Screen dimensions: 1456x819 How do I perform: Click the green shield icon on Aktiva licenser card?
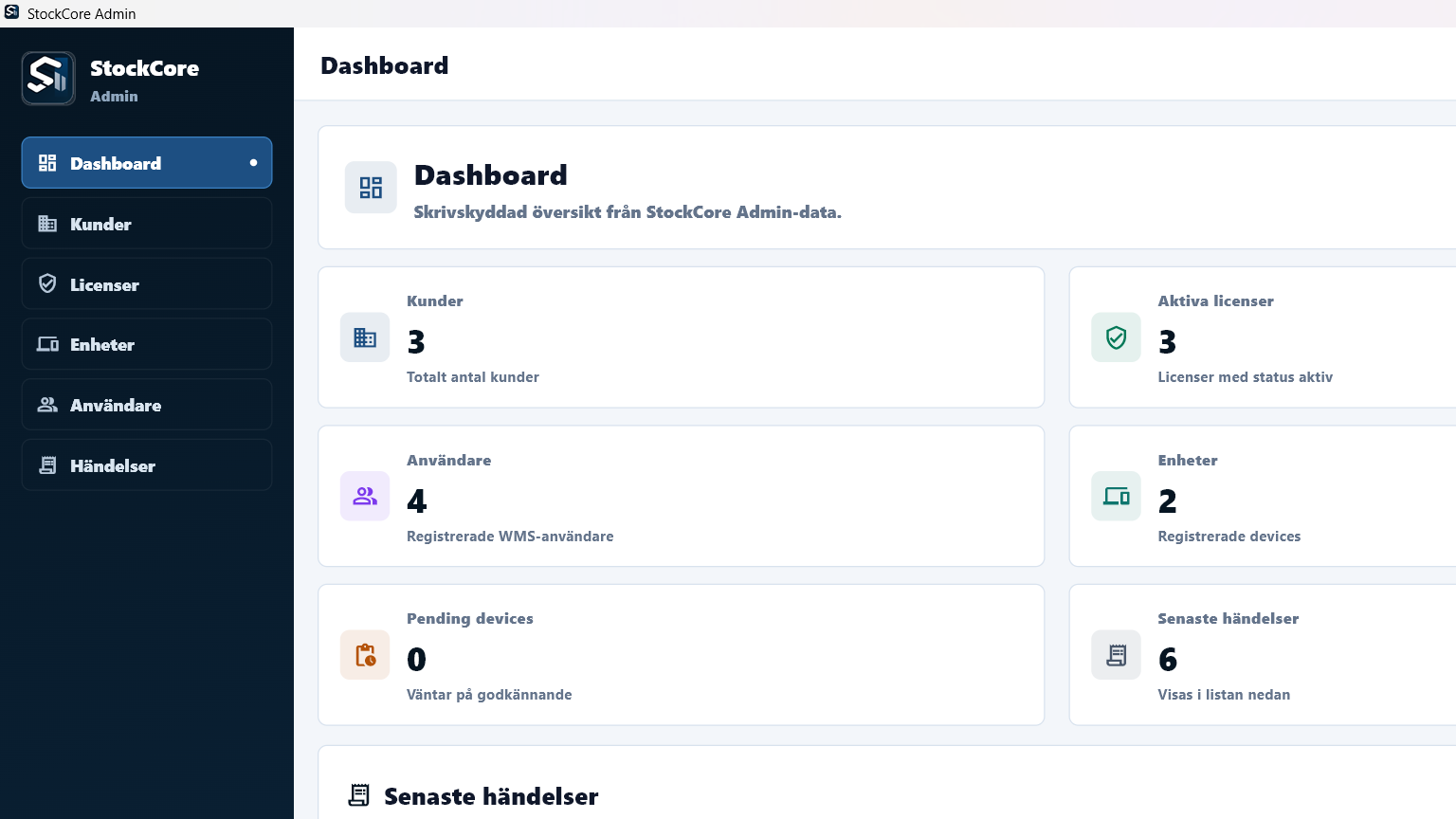[1116, 337]
